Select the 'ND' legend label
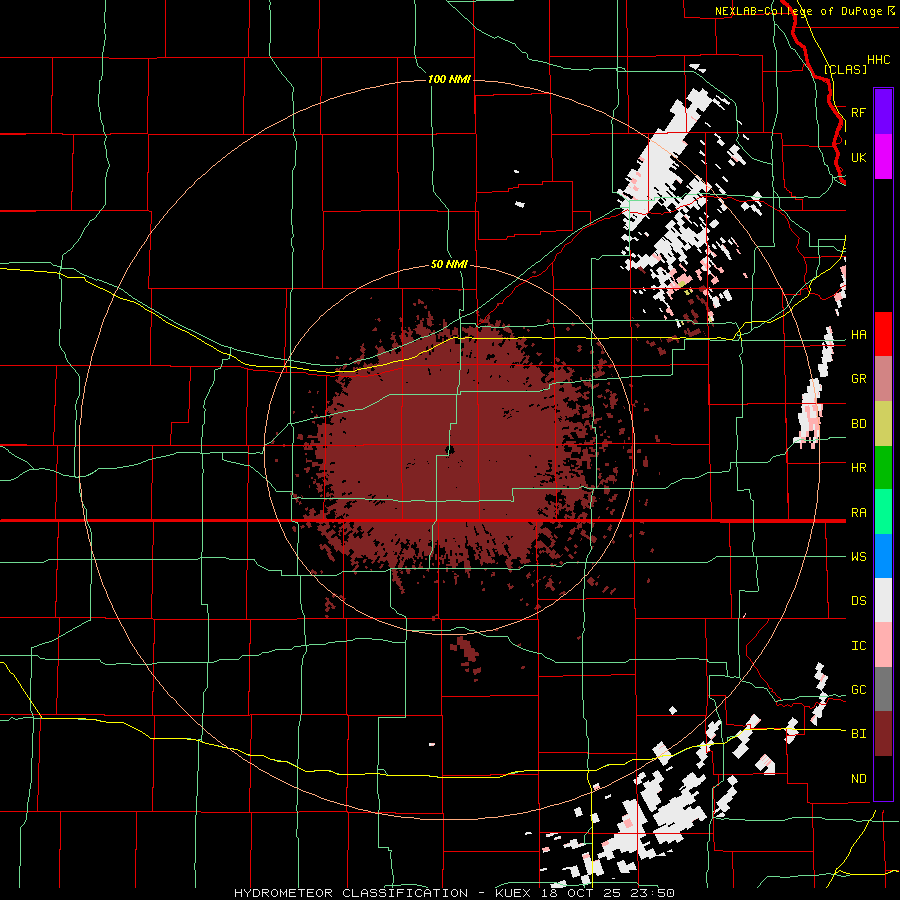900x900 pixels. point(858,778)
